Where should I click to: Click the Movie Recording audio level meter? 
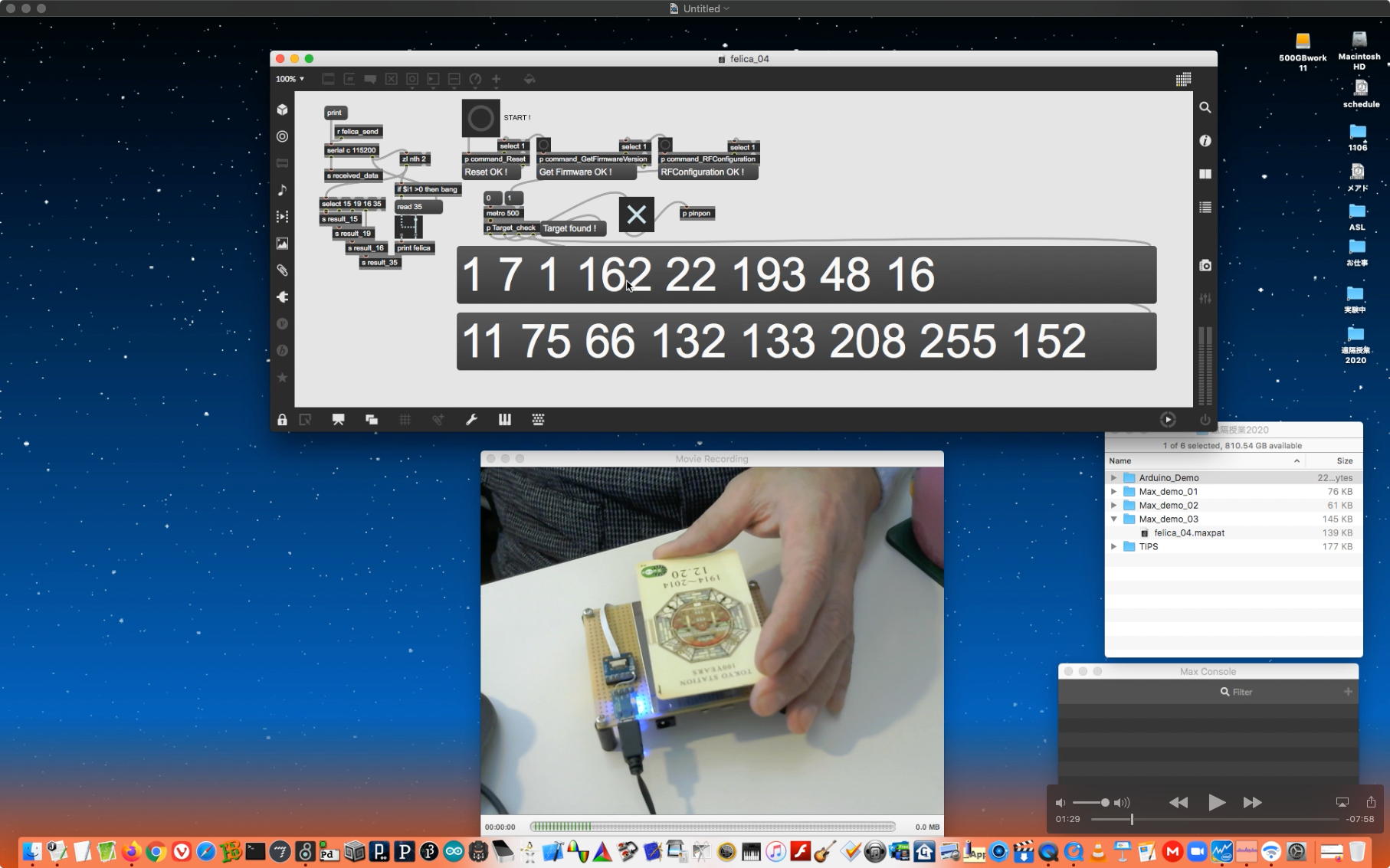click(x=713, y=827)
